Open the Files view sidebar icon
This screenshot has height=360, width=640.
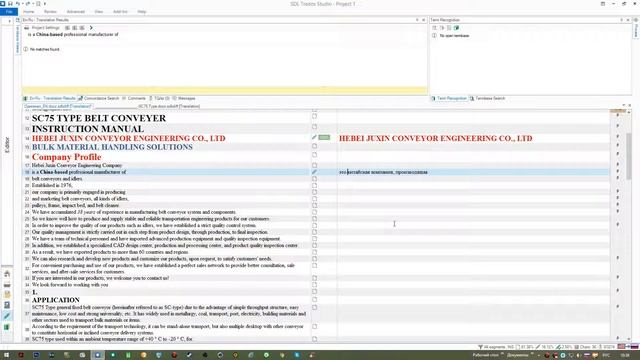[x=7, y=295]
